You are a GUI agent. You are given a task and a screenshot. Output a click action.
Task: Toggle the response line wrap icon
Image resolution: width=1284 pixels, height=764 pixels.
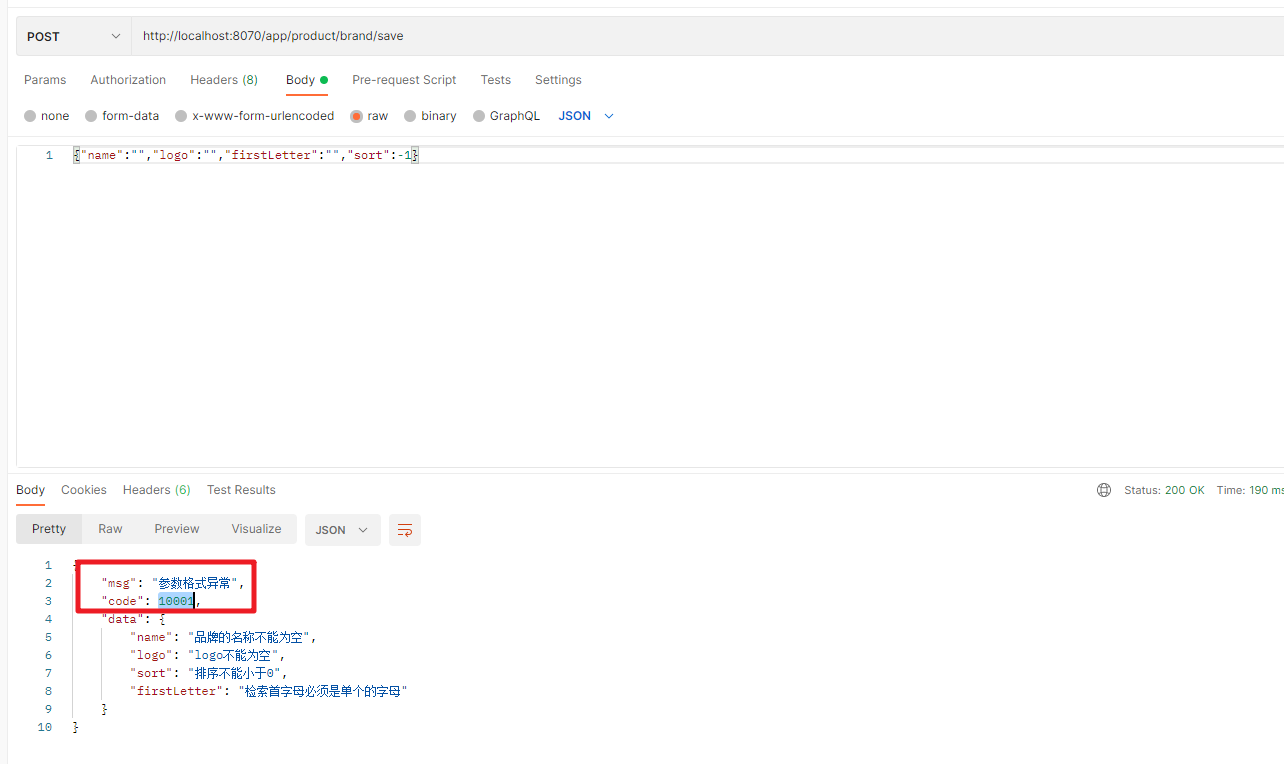tap(405, 530)
